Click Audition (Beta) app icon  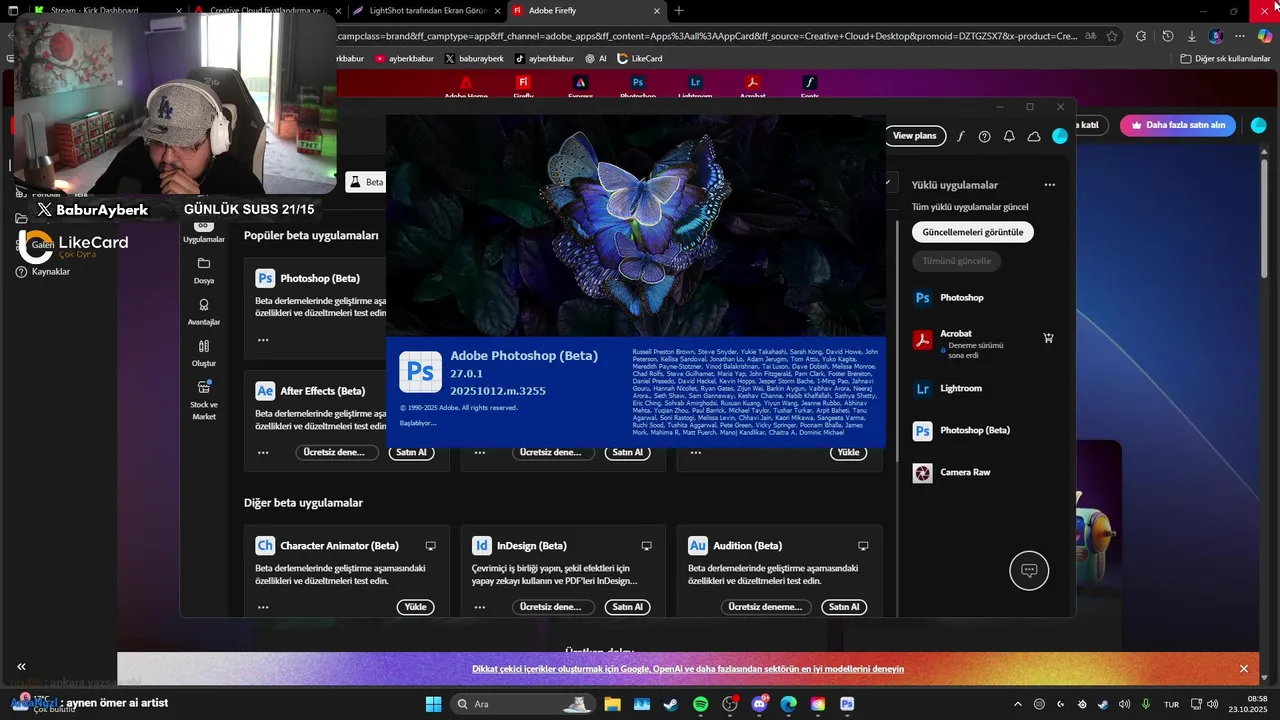[x=698, y=546]
